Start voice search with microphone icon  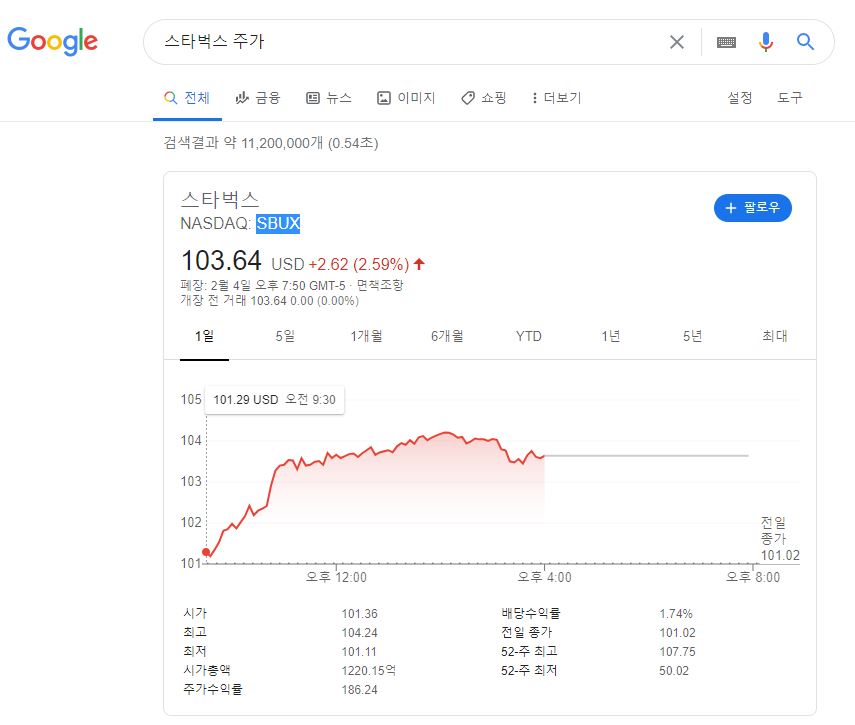pos(766,42)
